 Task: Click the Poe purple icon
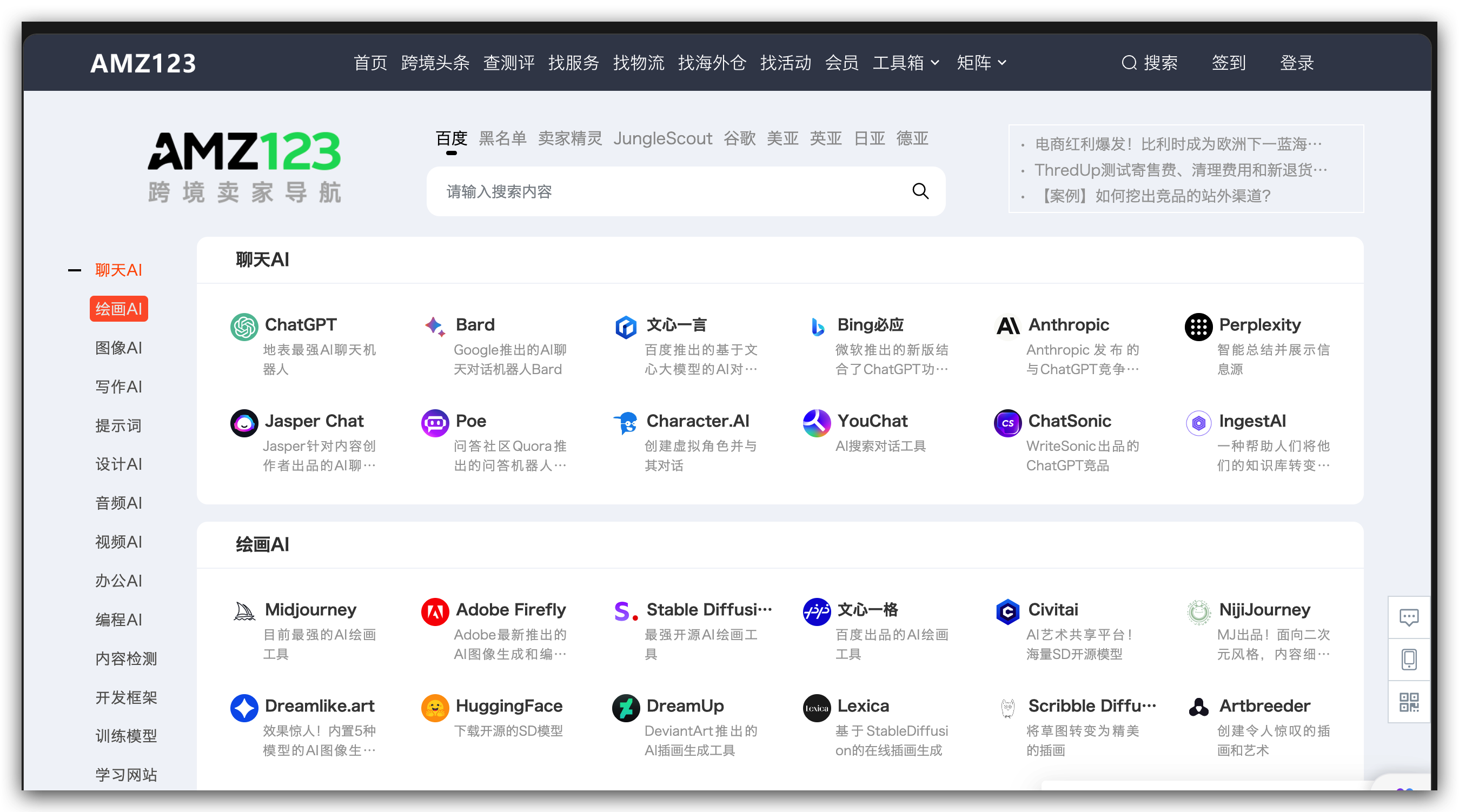coord(435,423)
